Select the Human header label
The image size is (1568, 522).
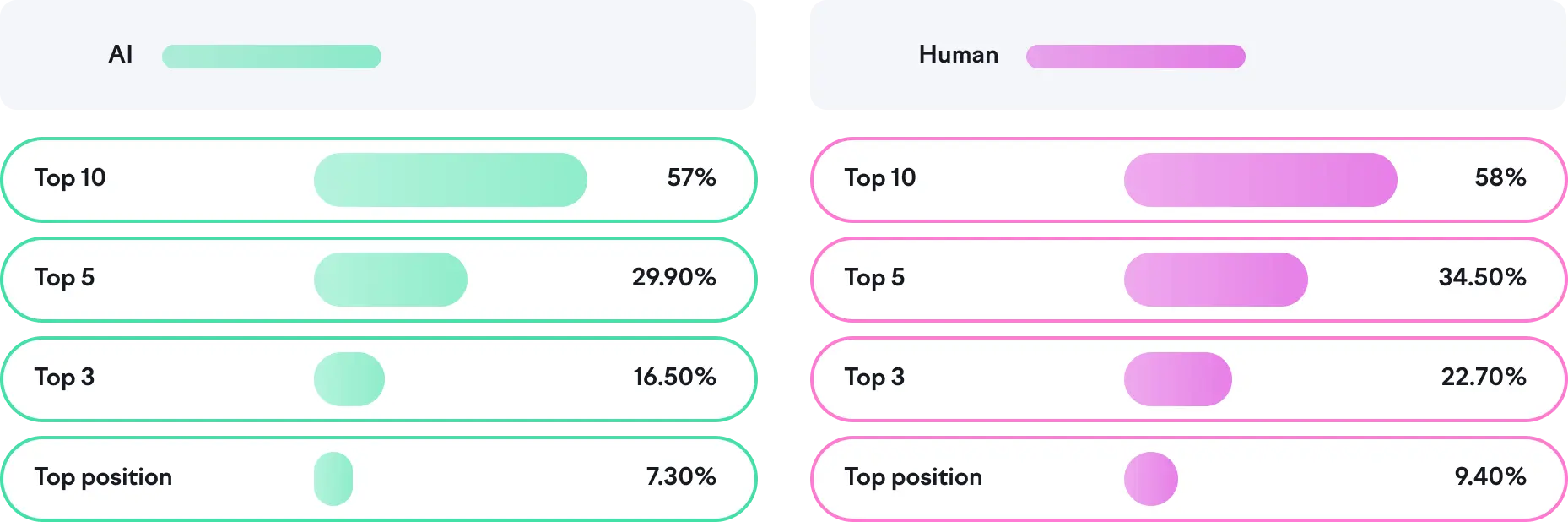point(958,55)
